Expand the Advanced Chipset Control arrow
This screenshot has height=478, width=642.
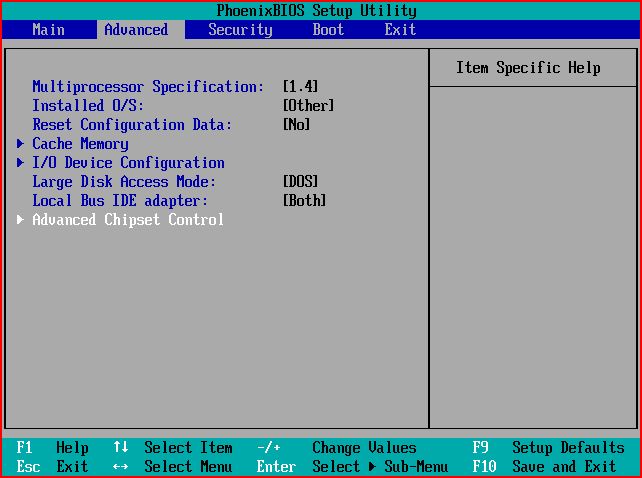[20, 220]
